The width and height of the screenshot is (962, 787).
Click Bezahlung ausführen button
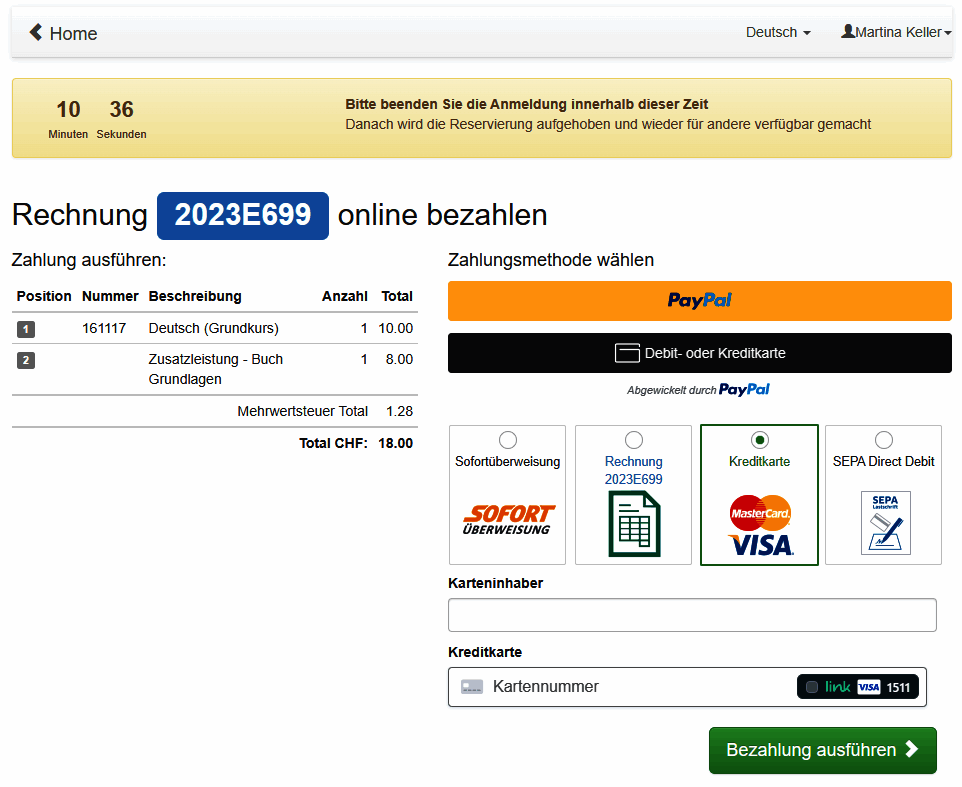click(x=823, y=750)
